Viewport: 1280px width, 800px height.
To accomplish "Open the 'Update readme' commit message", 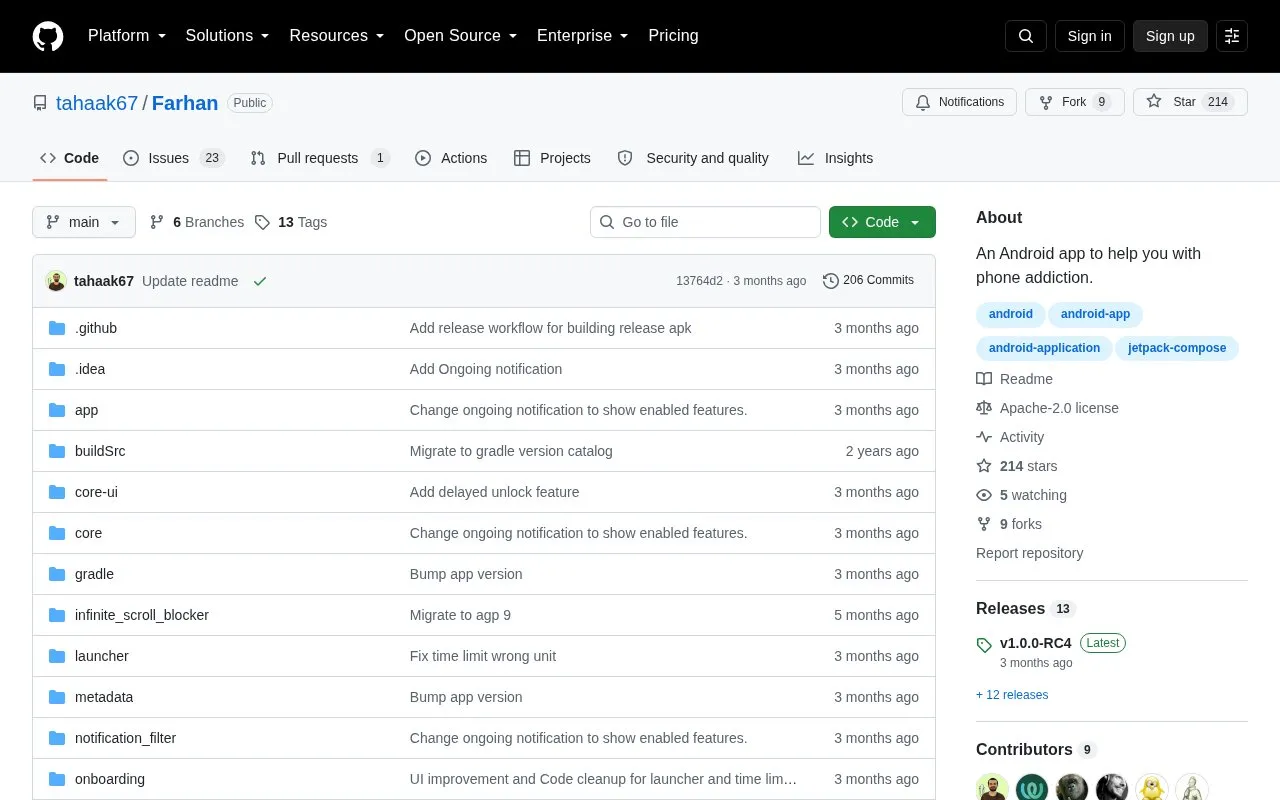I will [x=190, y=281].
